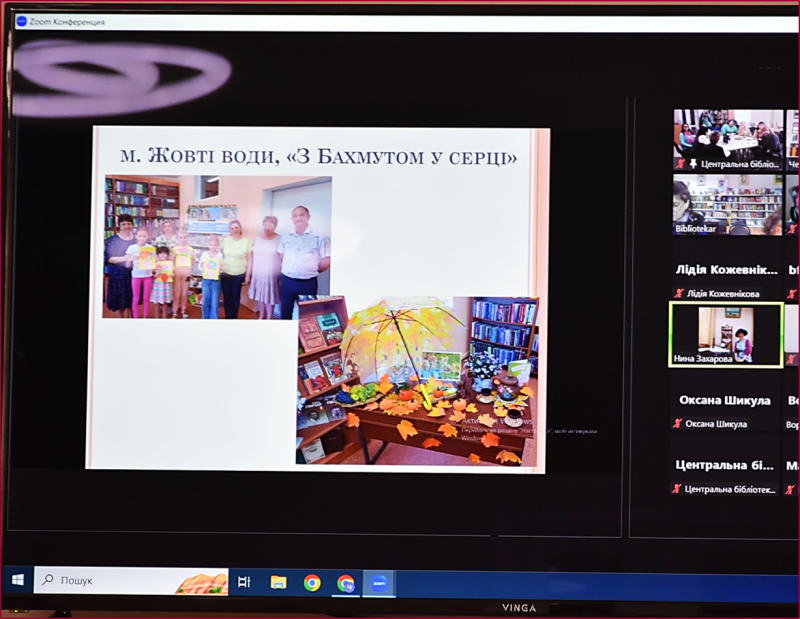Click the group photo on the shared slide
Screen dimensions: 800x619
coord(217,247)
